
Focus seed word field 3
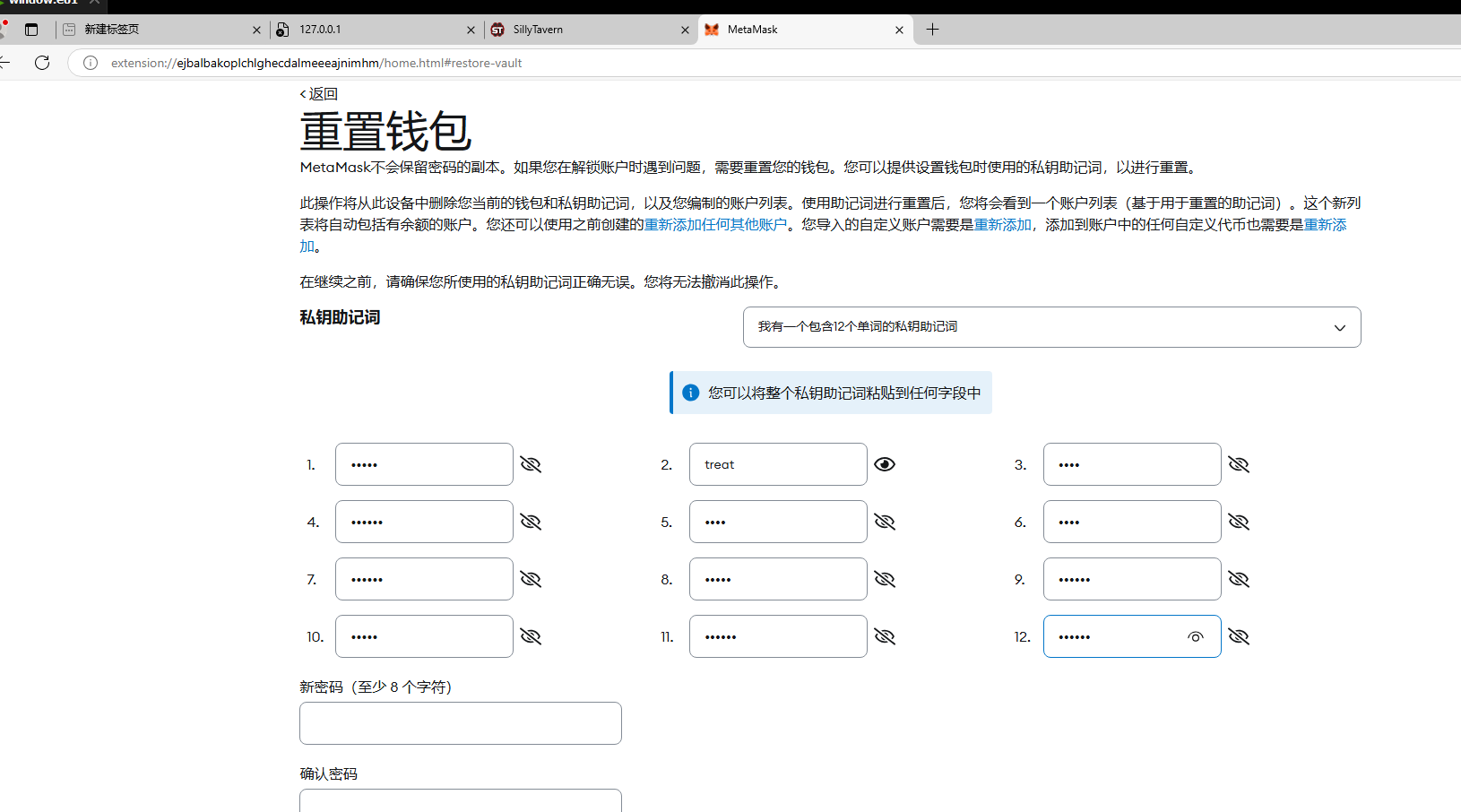pos(1132,464)
